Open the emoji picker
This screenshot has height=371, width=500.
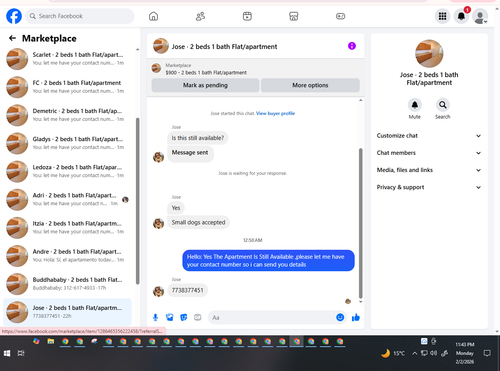(x=340, y=317)
